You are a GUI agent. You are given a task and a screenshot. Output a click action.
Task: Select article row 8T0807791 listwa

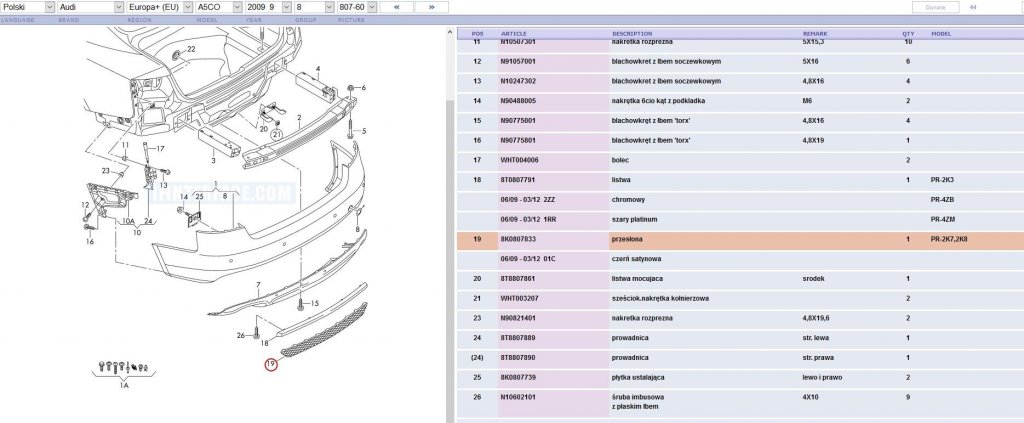740,180
